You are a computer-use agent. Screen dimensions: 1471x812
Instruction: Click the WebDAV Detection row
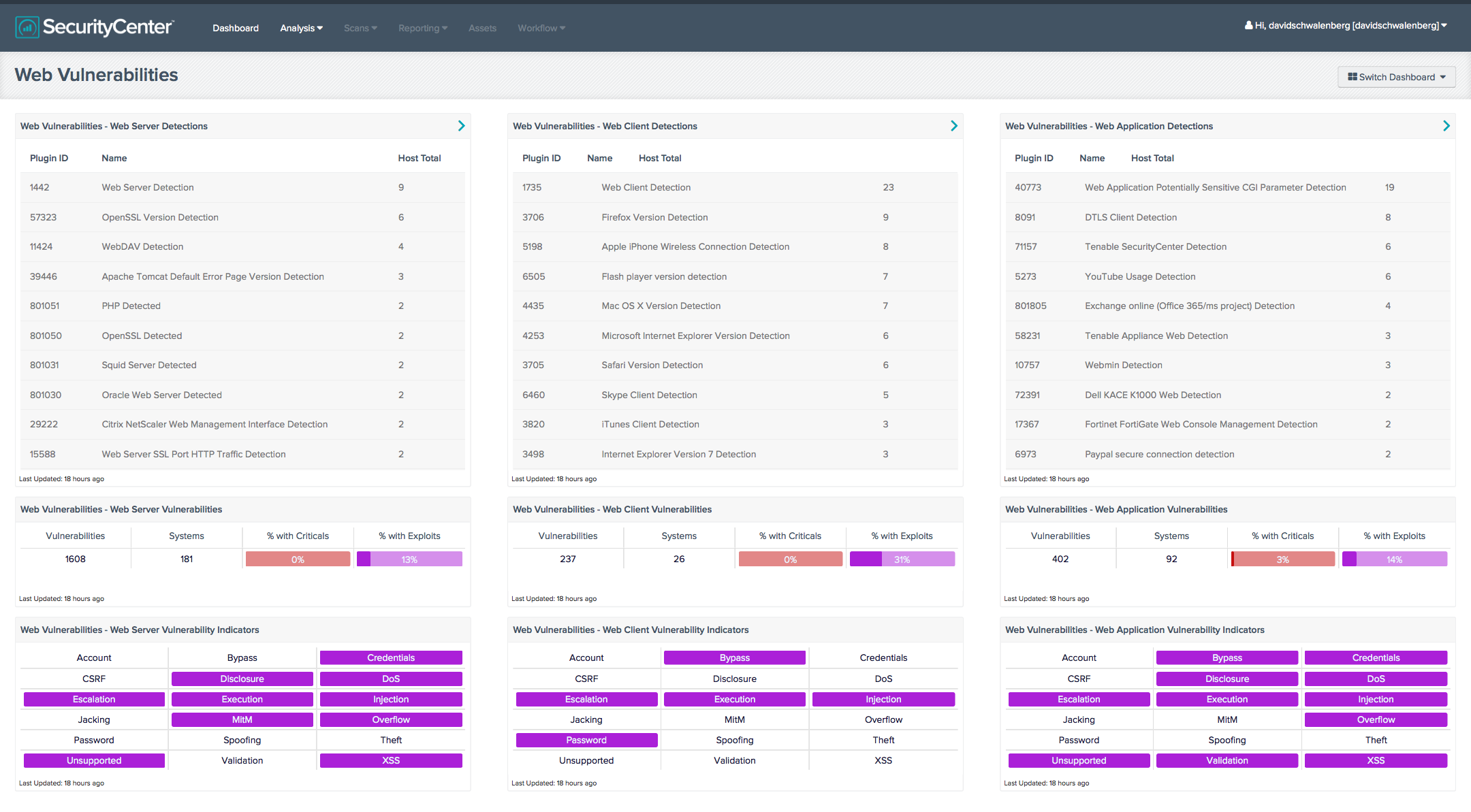(243, 246)
